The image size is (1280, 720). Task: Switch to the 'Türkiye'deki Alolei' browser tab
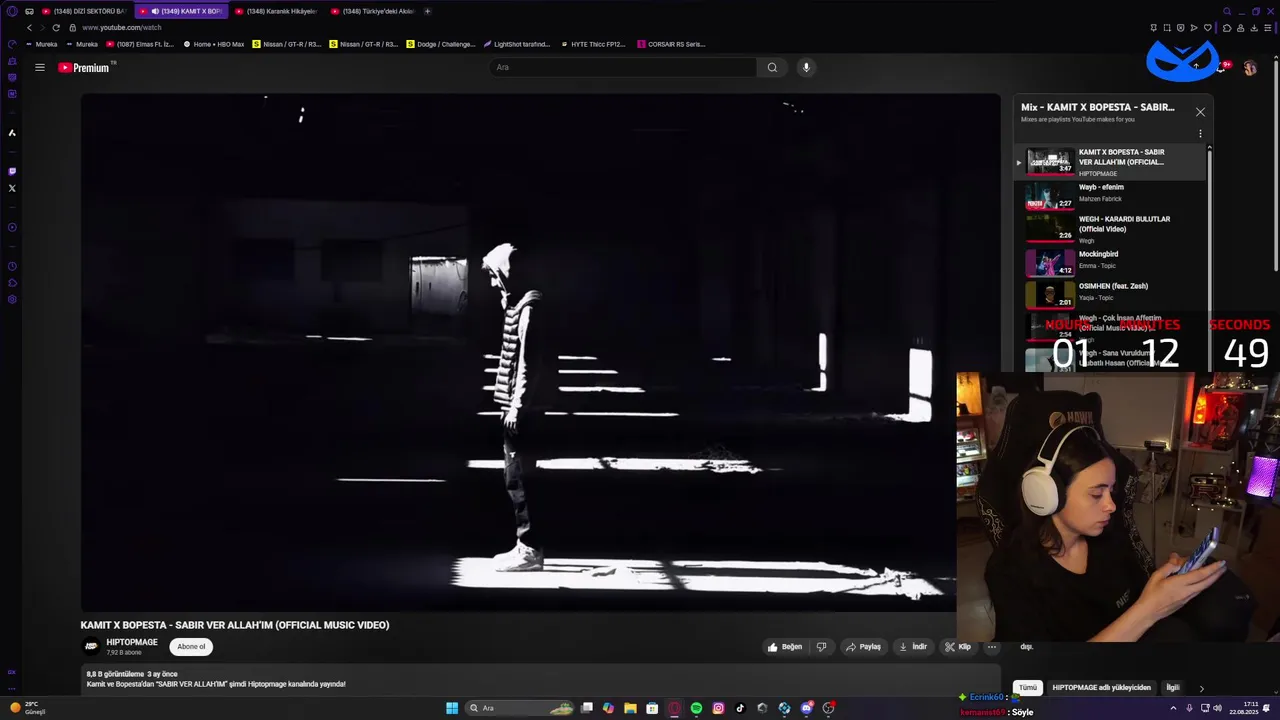click(x=372, y=11)
